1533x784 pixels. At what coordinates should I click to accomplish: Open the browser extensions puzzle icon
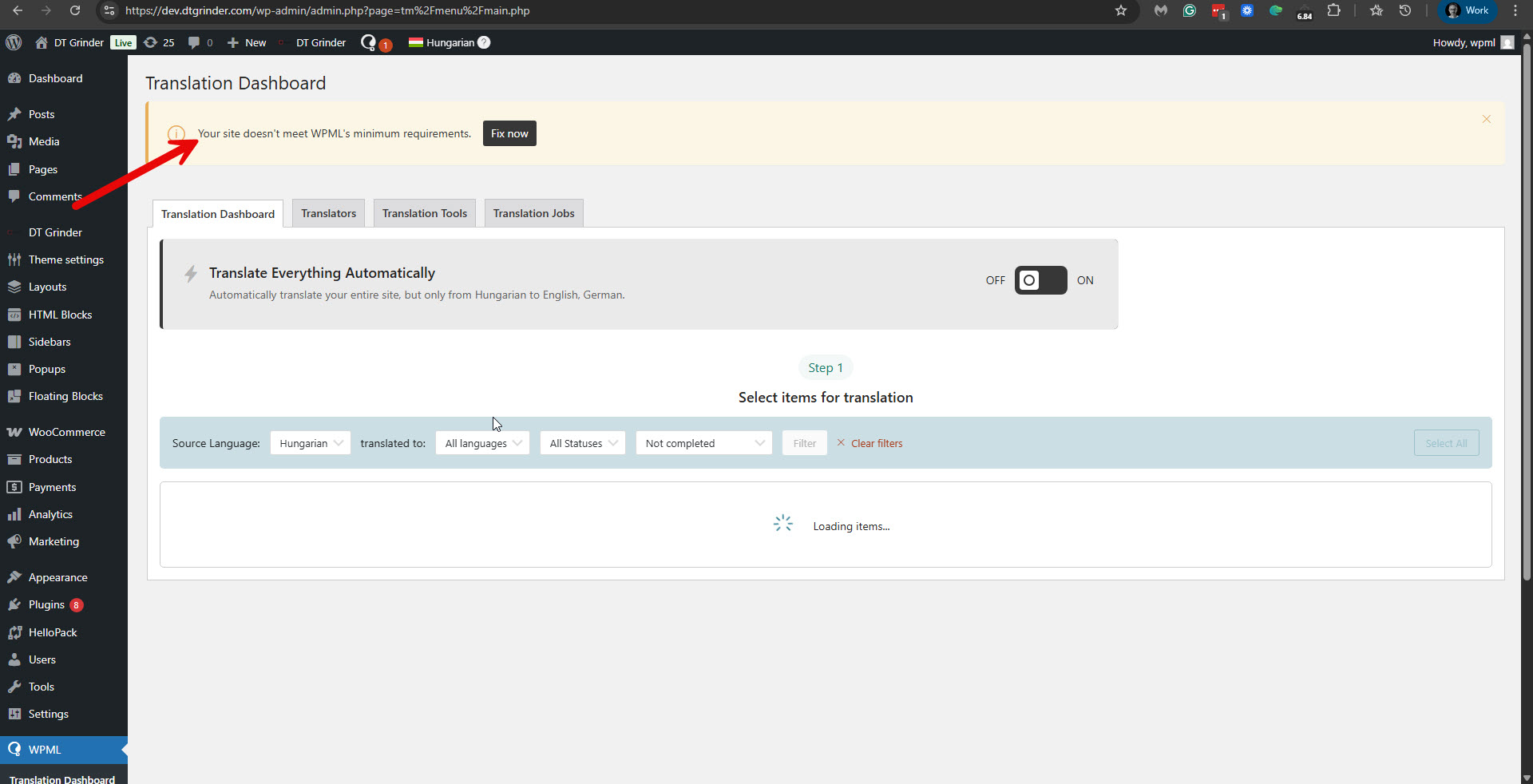click(1333, 10)
